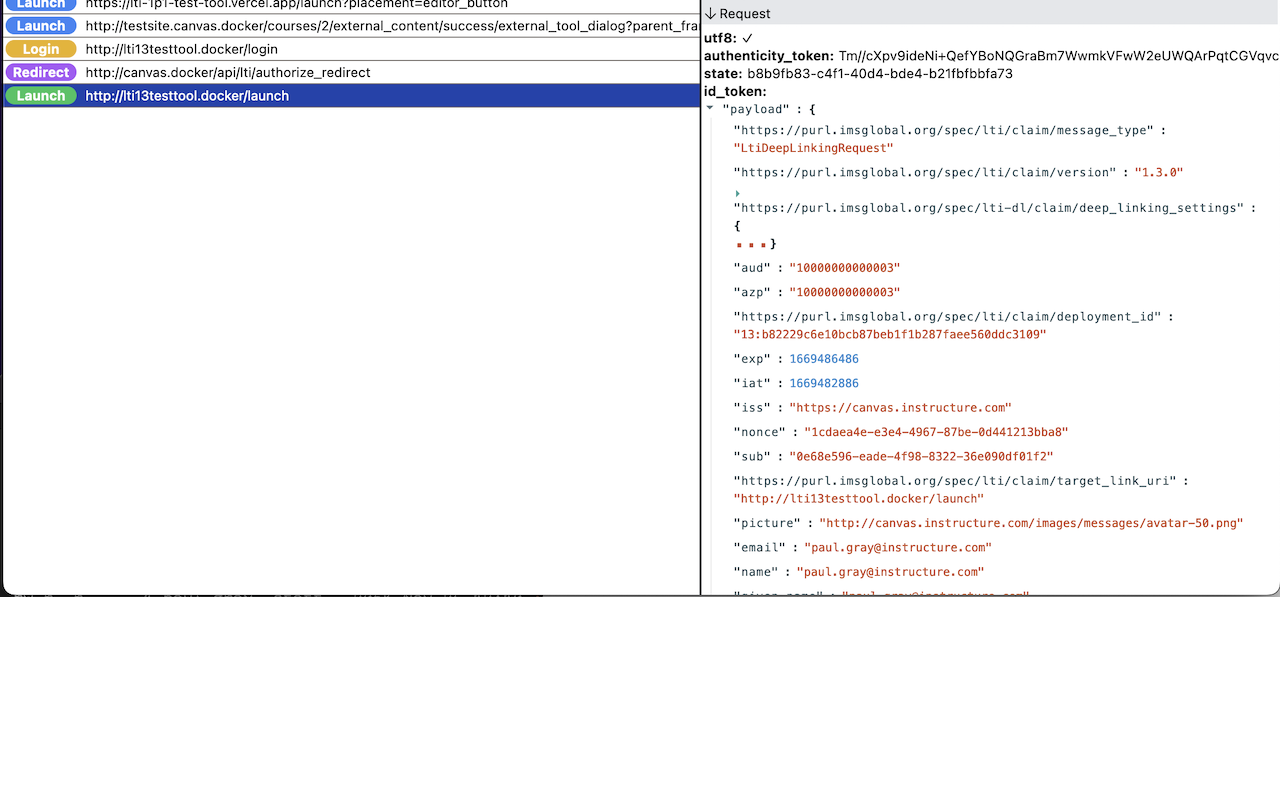Click the utf8 checkmark value
This screenshot has width=1280, height=800.
coord(747,38)
